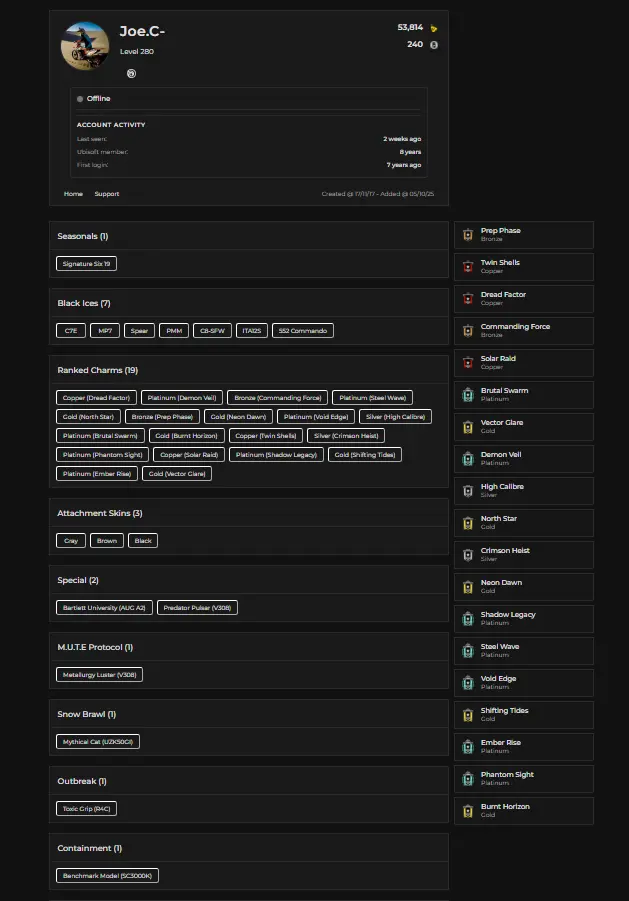Click the Toxic Grip (R4C) tag
The width and height of the screenshot is (629, 901).
coord(86,808)
